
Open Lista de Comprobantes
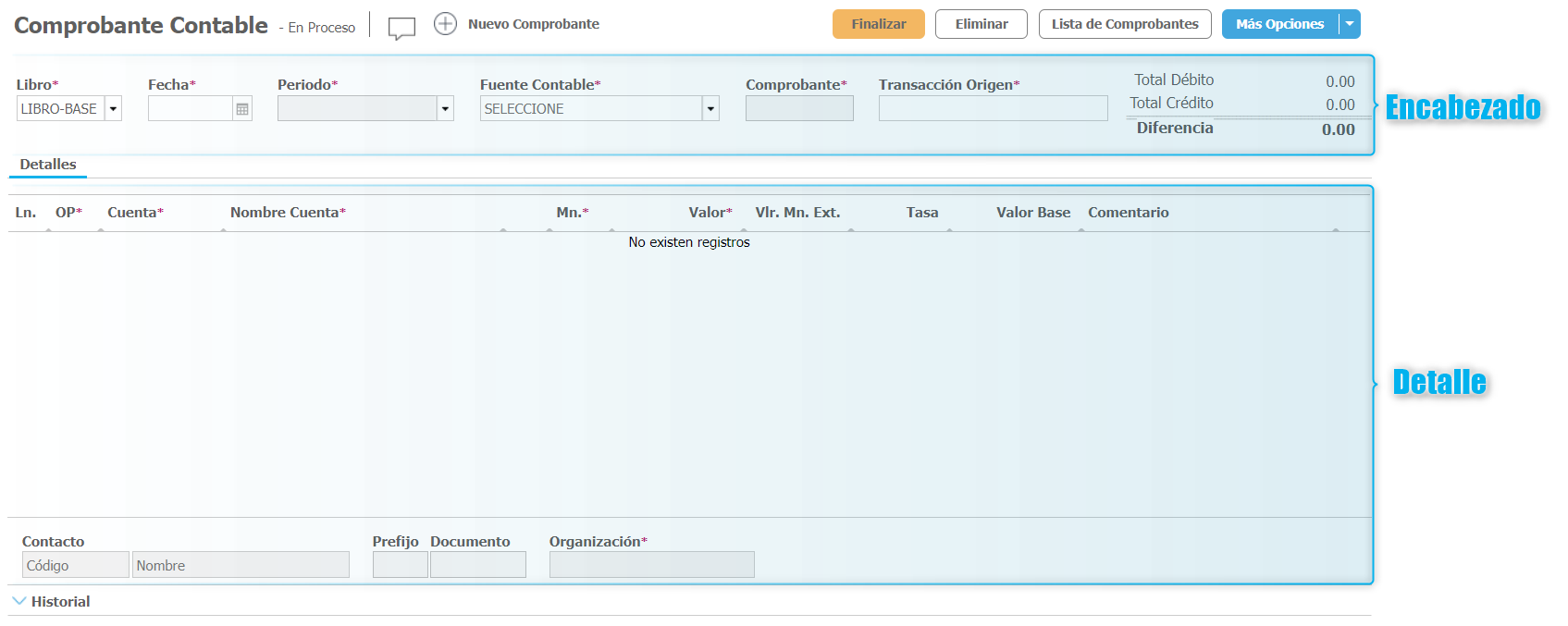(x=1124, y=24)
